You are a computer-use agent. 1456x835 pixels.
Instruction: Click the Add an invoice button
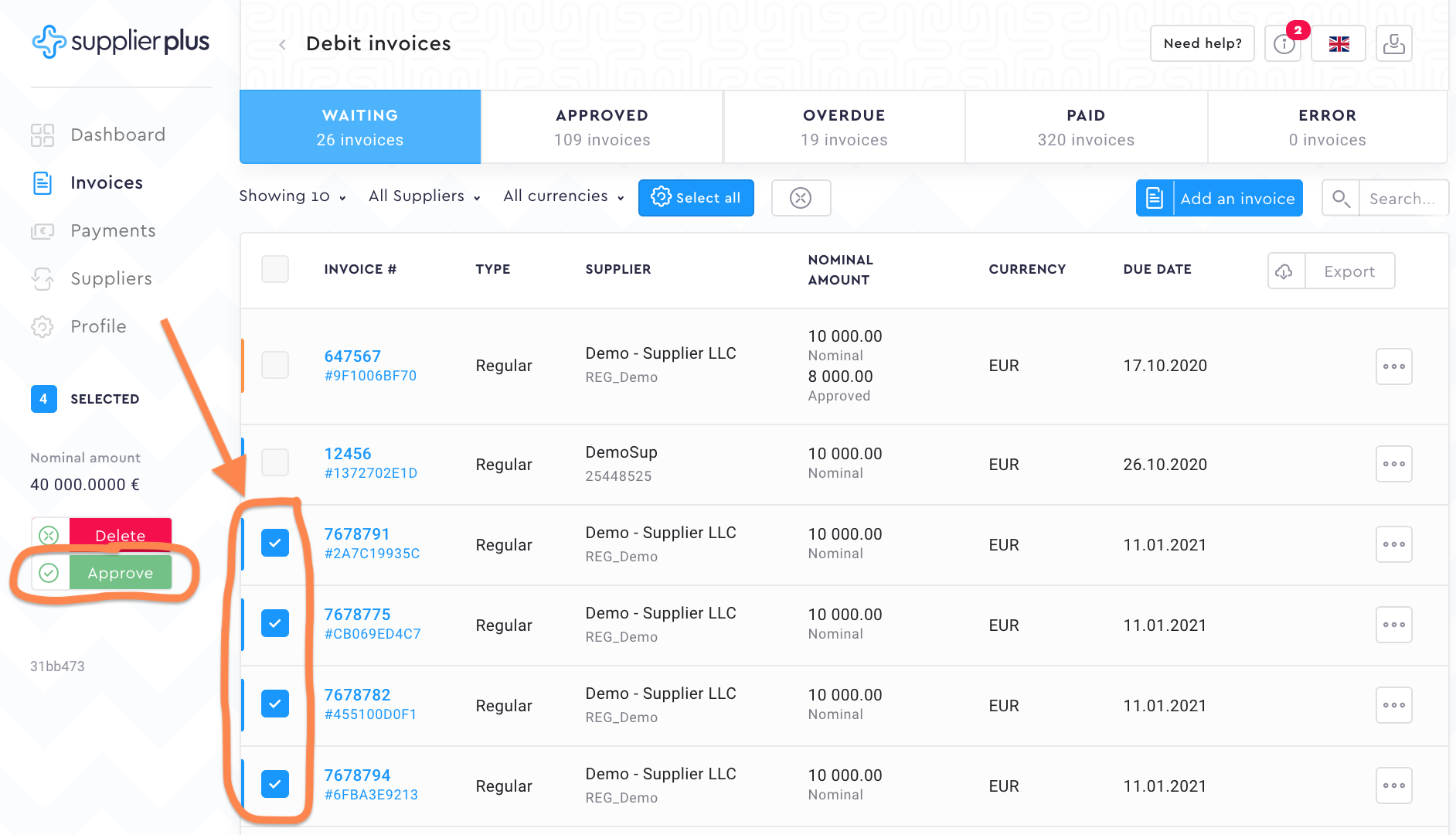tap(1220, 198)
